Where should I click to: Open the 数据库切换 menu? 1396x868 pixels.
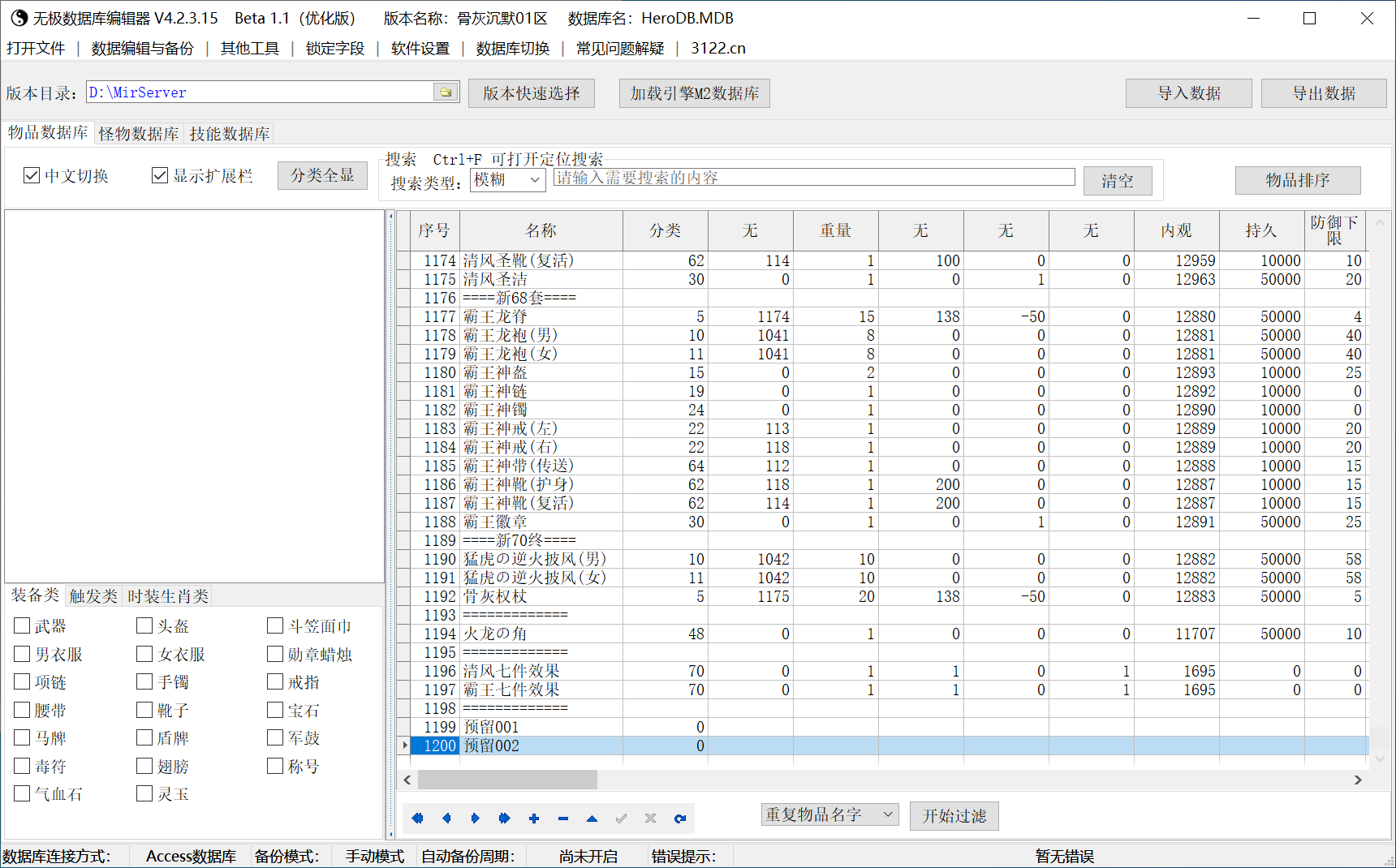click(x=513, y=49)
